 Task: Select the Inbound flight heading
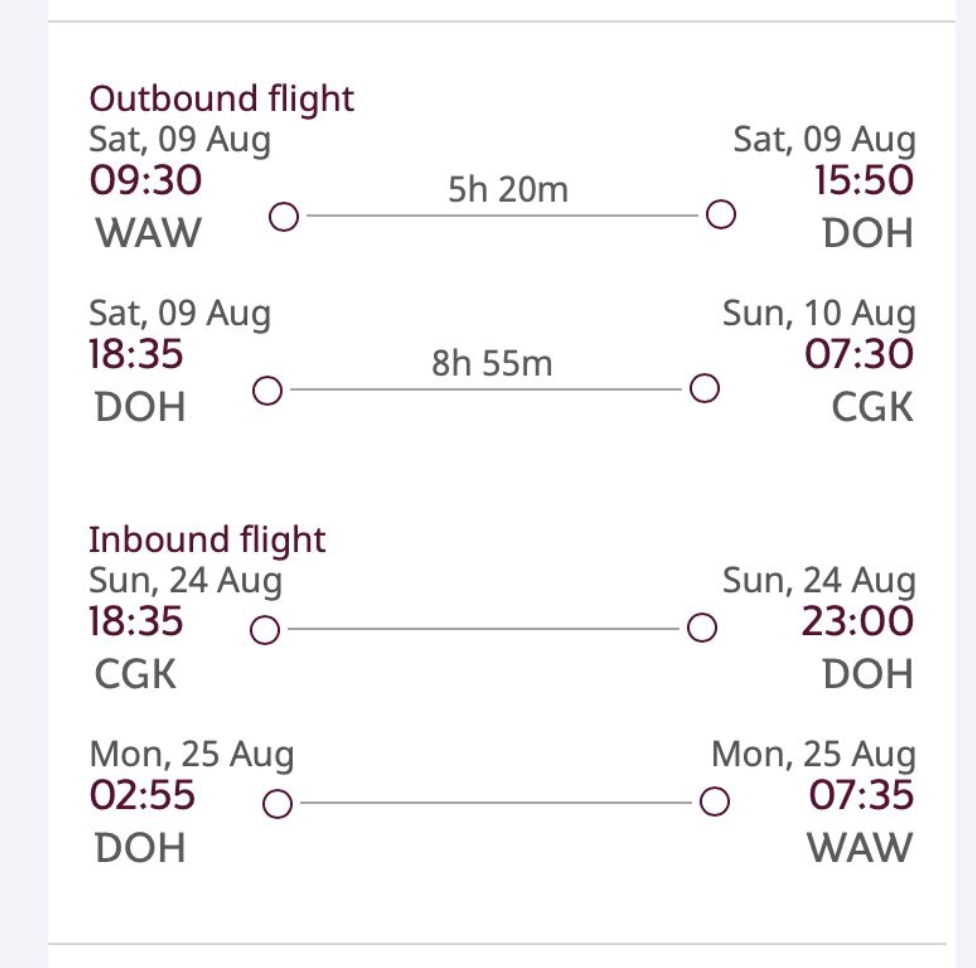pyautogui.click(x=207, y=540)
